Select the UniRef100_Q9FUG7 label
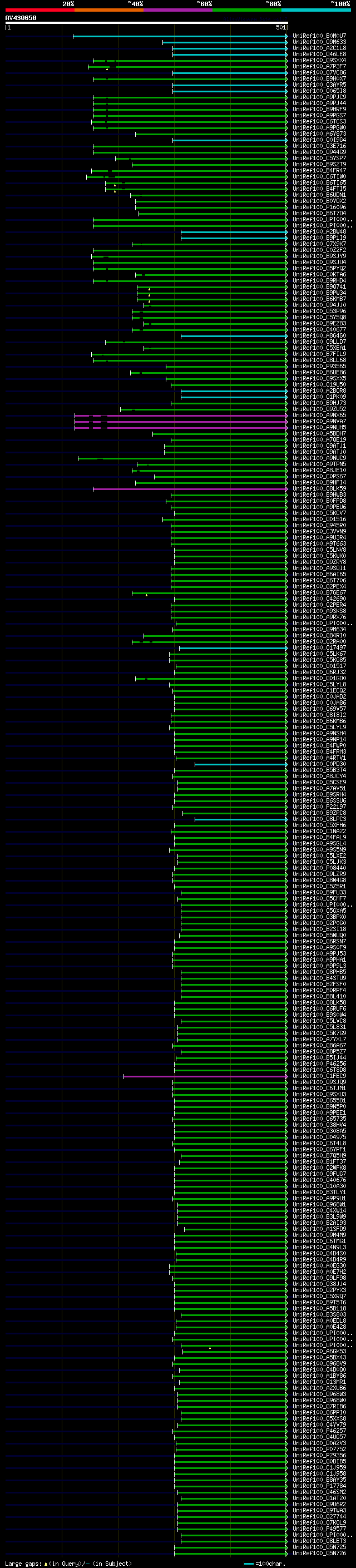The image size is (356, 1568). (319, 1174)
